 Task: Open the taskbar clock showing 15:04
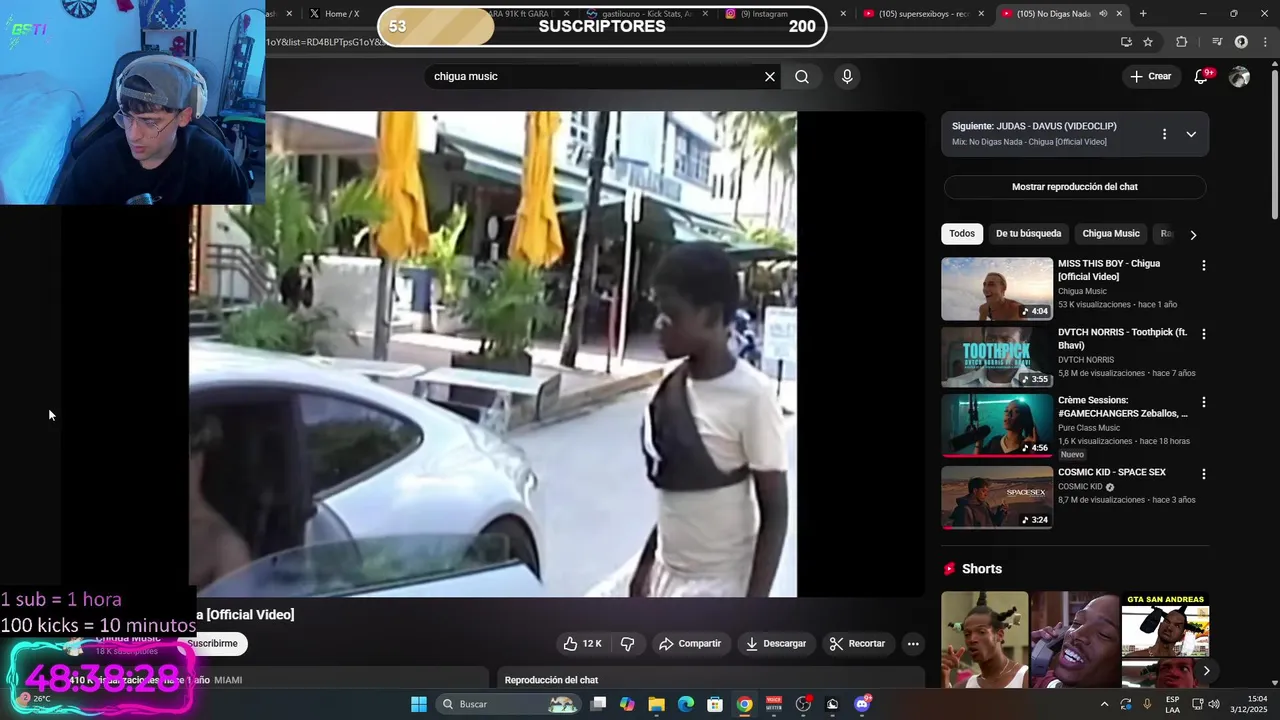(x=1249, y=704)
